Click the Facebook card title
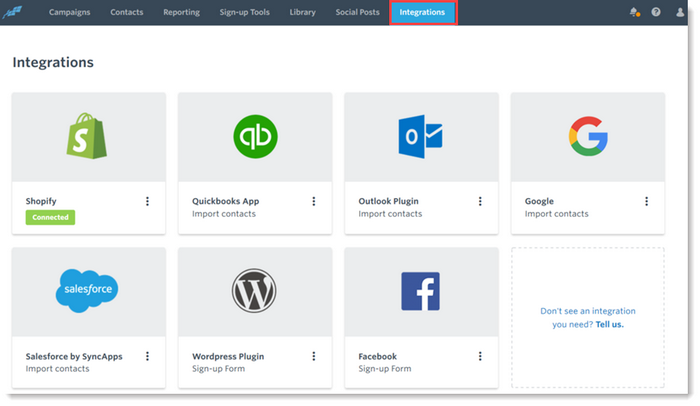Image resolution: width=700 pixels, height=406 pixels. point(378,356)
